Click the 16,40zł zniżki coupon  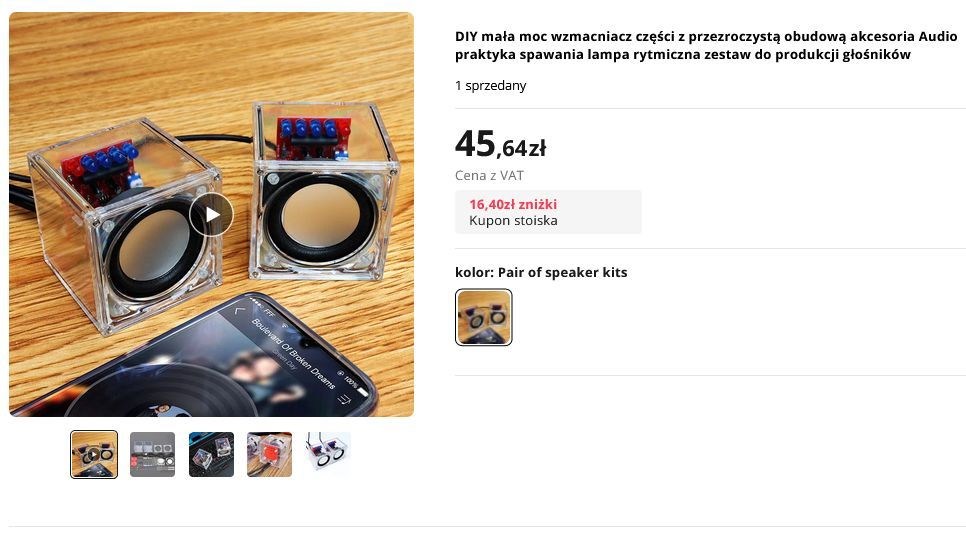[x=513, y=204]
